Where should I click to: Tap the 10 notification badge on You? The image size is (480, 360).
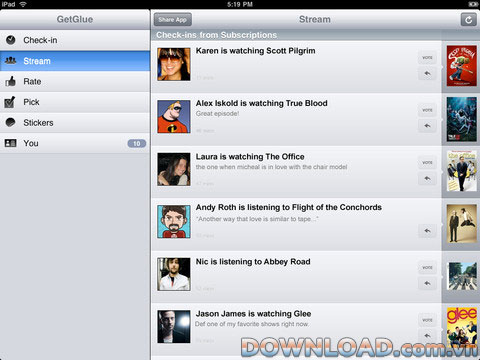pos(137,144)
